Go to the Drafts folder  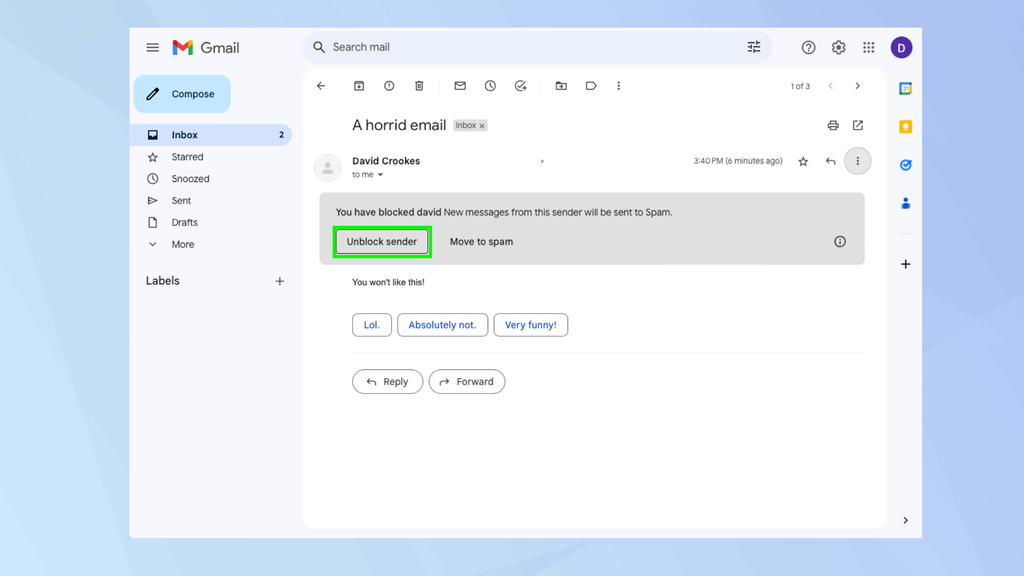[183, 222]
